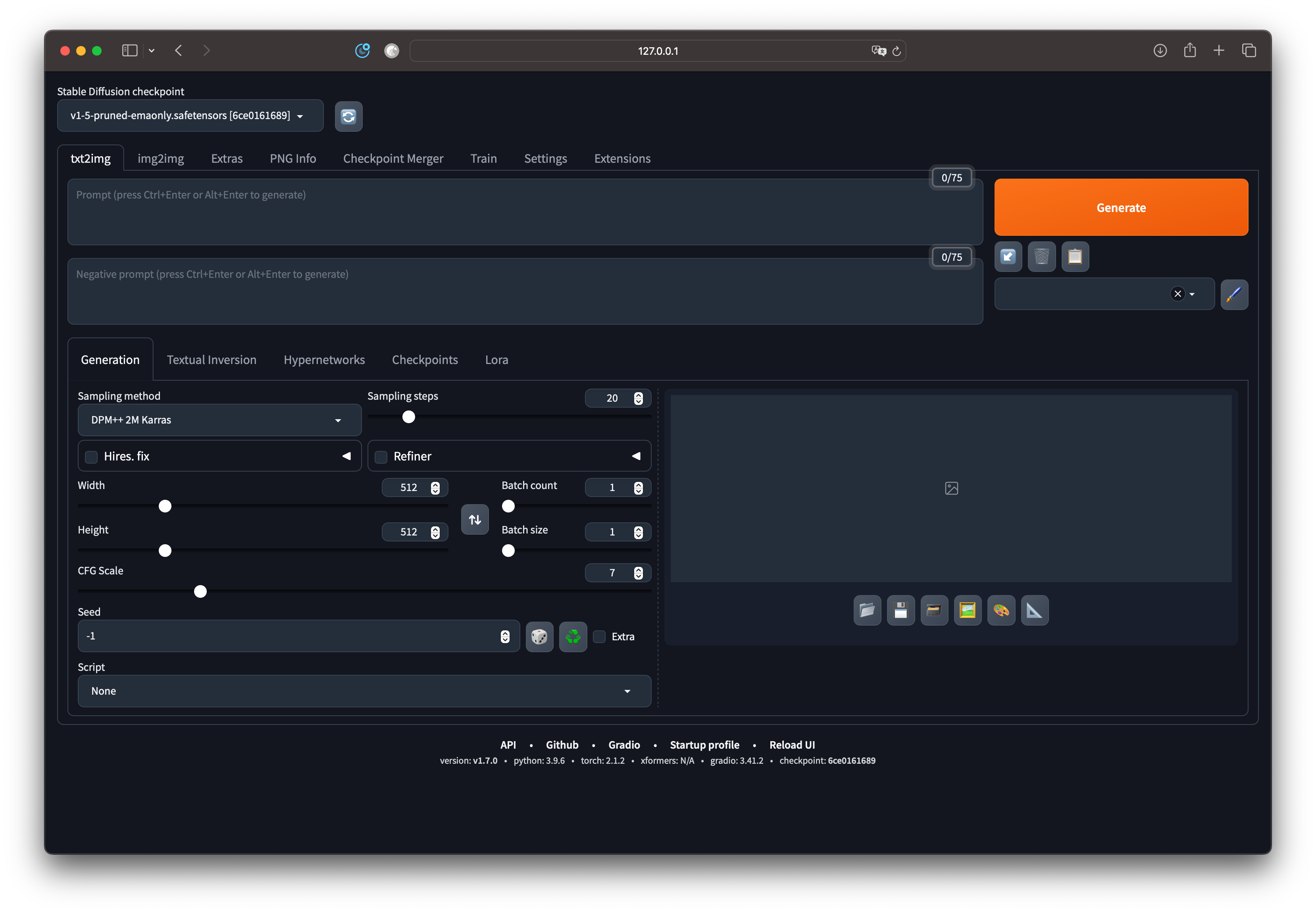Focus the Negative prompt text area
Screen dimensions: 1316x913
pyautogui.click(x=525, y=291)
